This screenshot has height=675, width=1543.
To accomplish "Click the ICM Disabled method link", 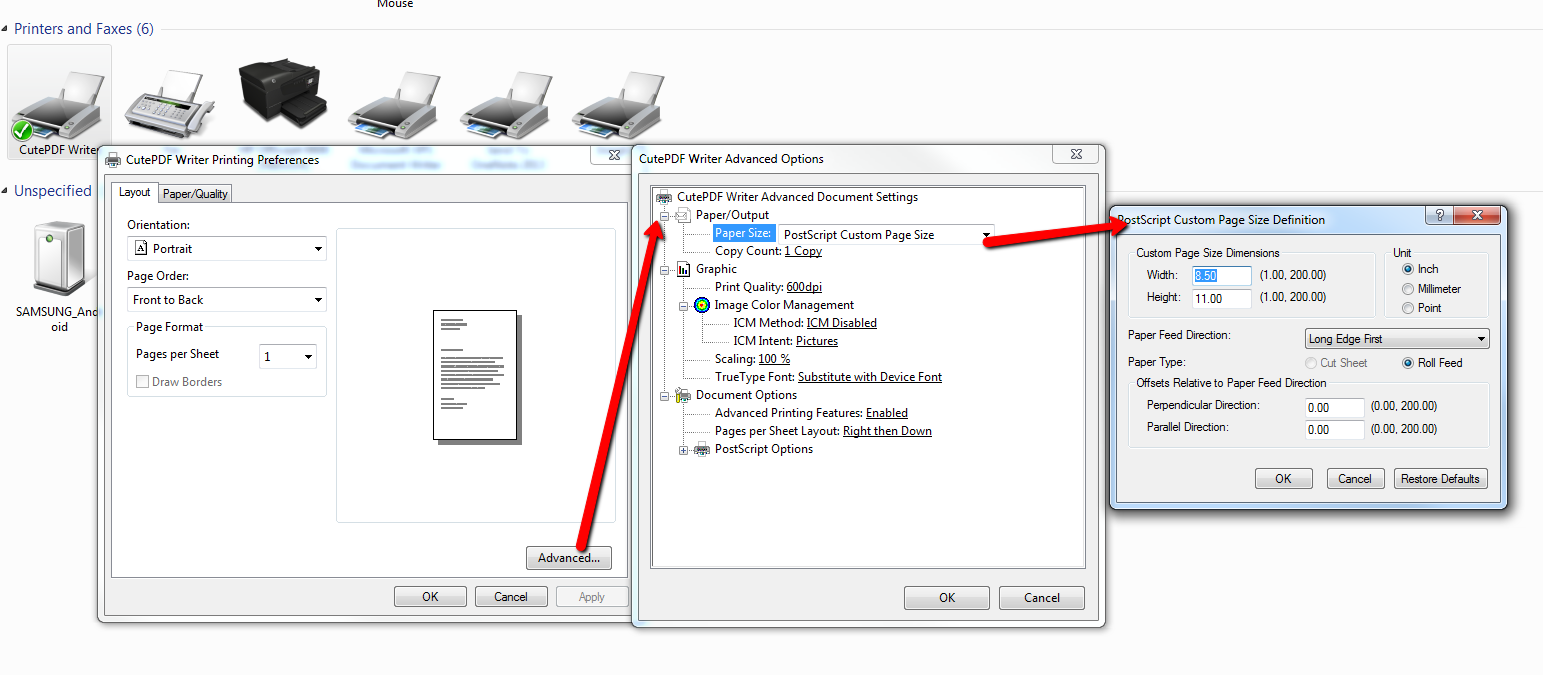I will click(842, 323).
